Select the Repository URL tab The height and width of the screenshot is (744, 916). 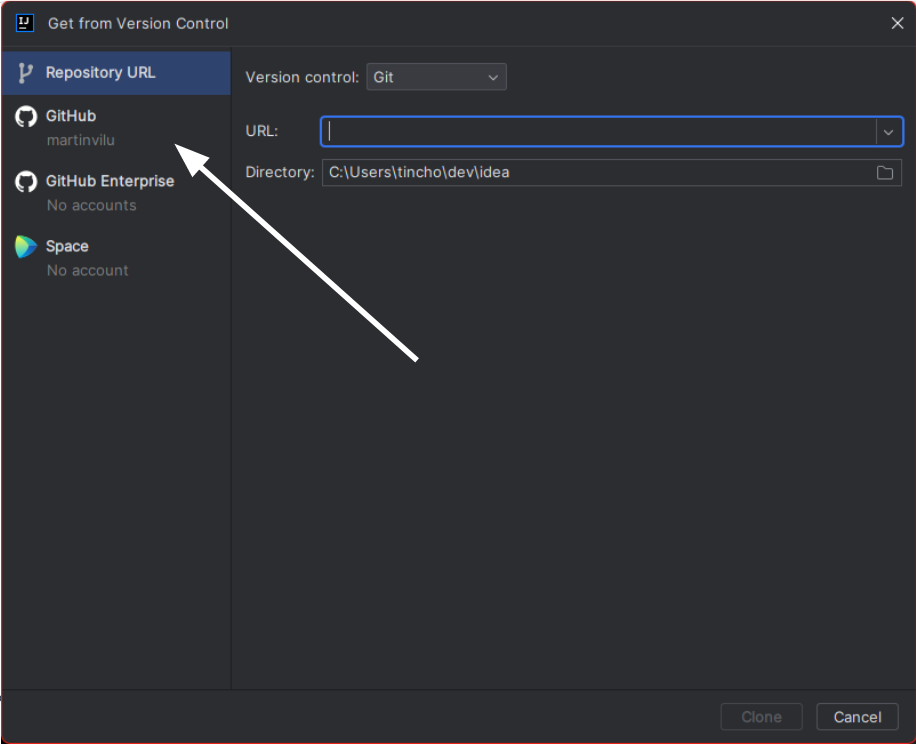pos(100,73)
